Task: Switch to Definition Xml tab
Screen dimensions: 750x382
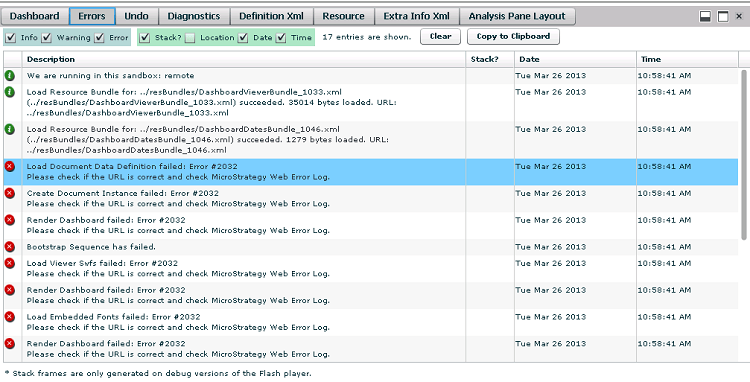Action: pyautogui.click(x=271, y=16)
